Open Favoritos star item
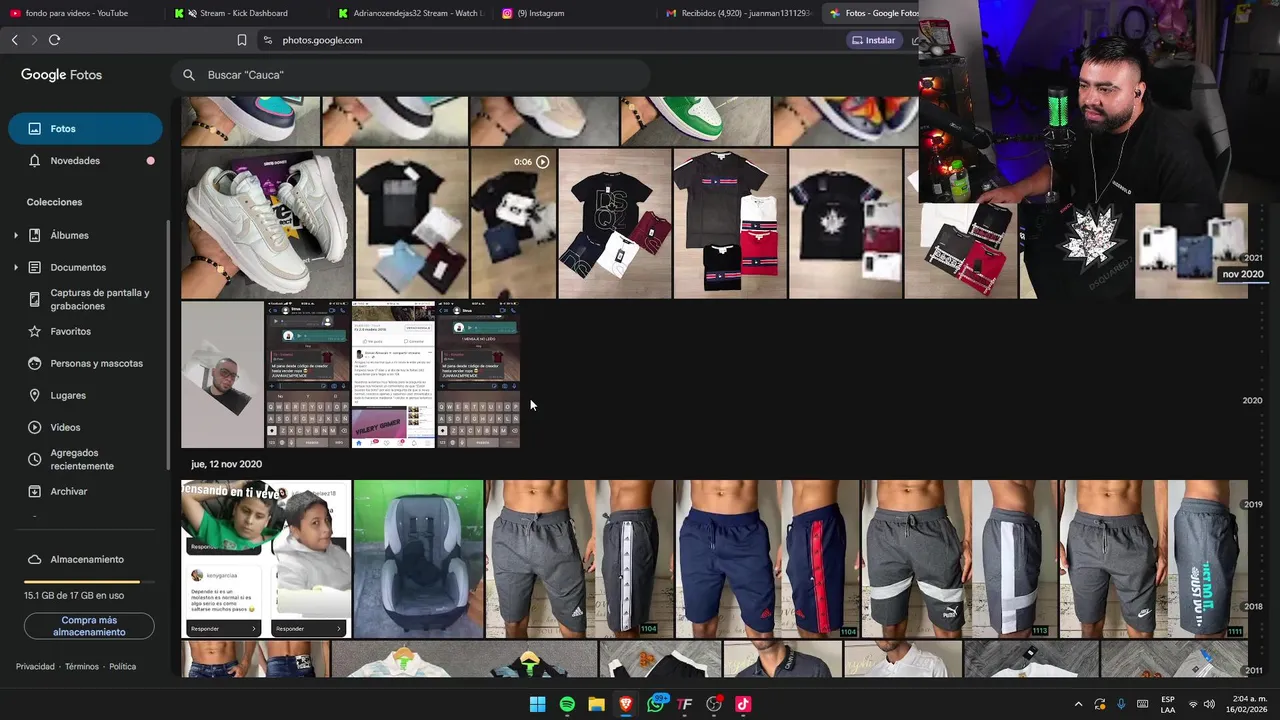Viewport: 1280px width, 720px height. click(70, 332)
